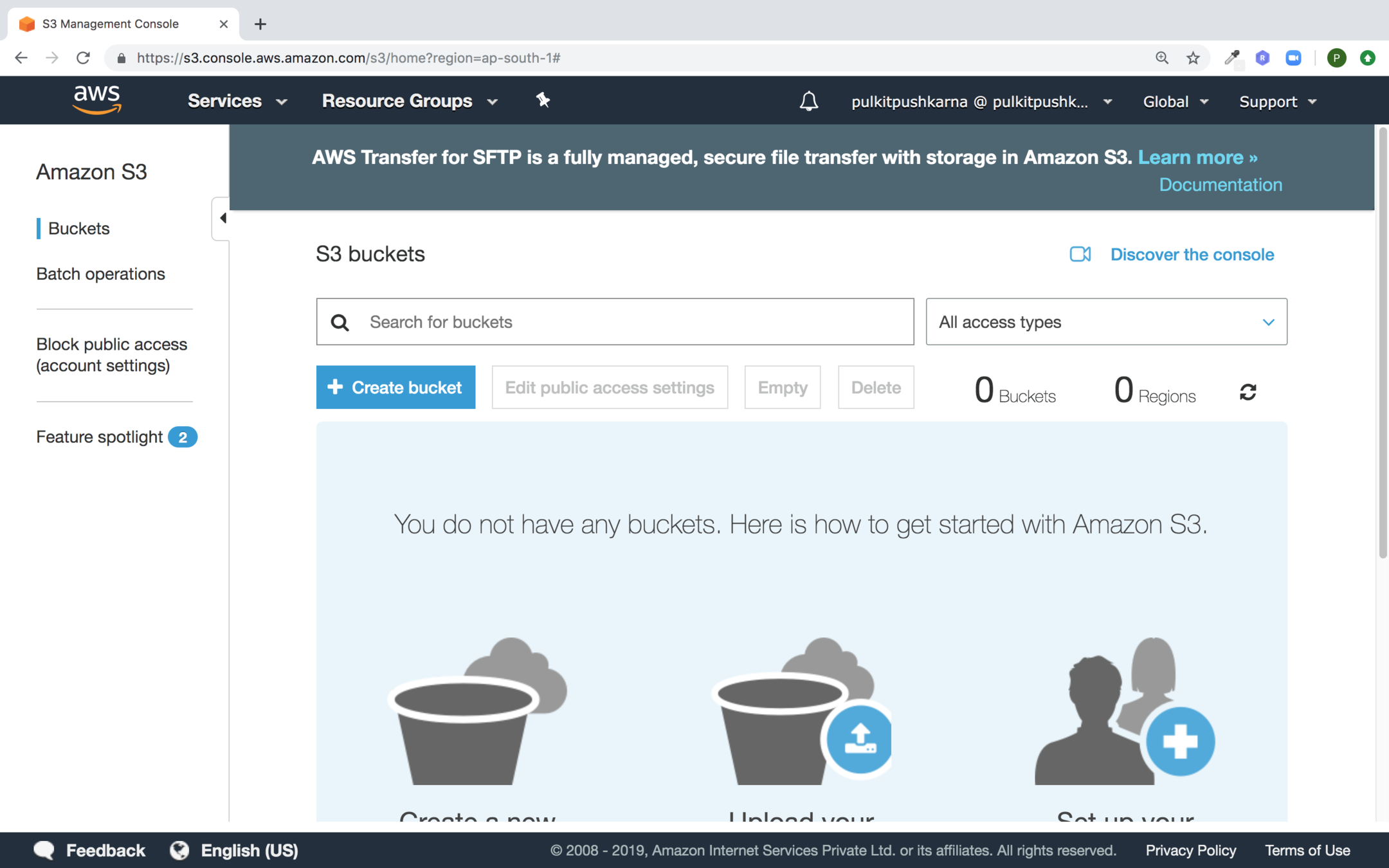Open Block public access account settings
Screen dimensions: 1389x868
[x=111, y=355]
